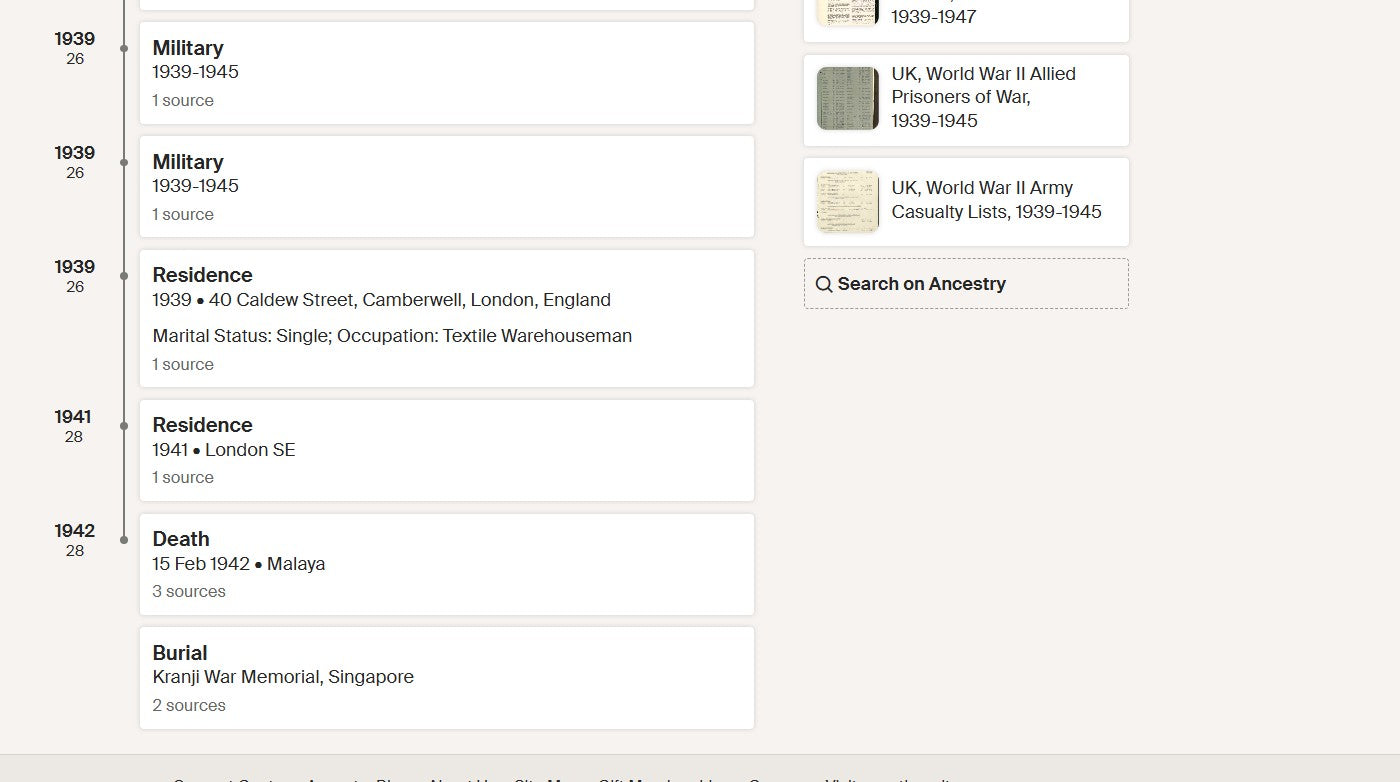Click the 1941 year label on the timeline
Viewport: 1400px width, 782px height.
tap(73, 417)
